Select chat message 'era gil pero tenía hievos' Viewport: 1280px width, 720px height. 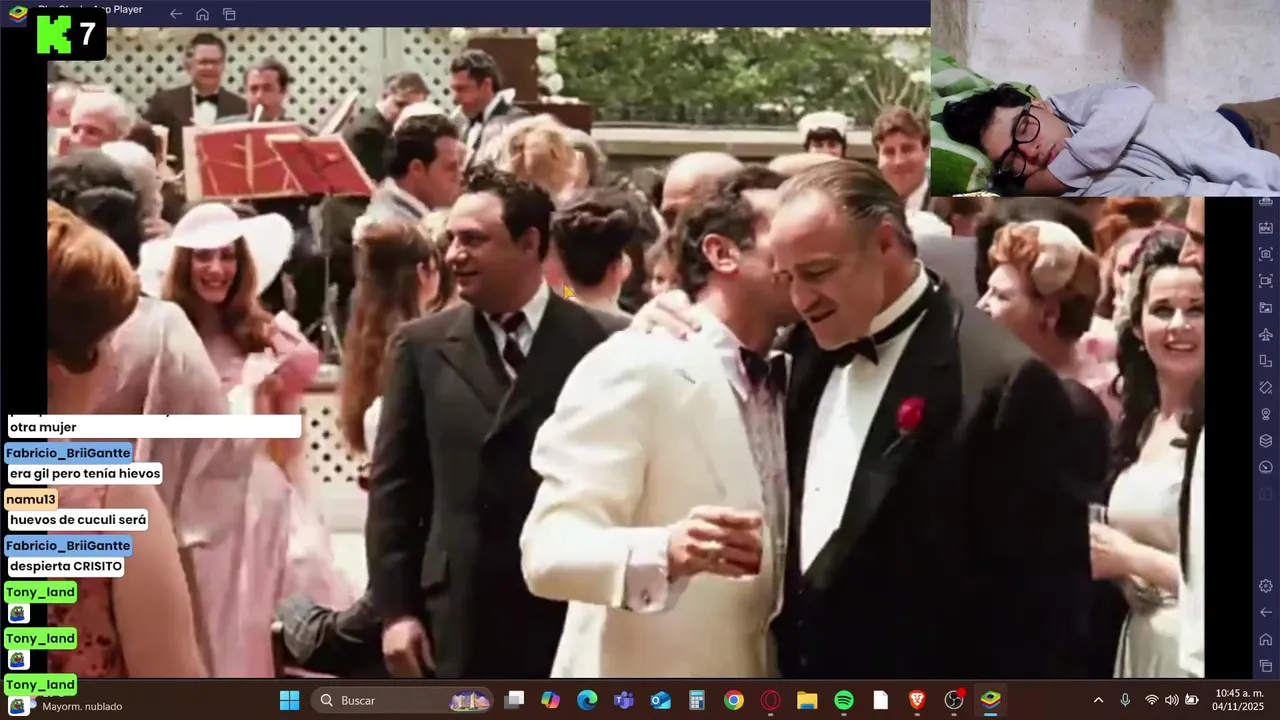click(x=85, y=473)
